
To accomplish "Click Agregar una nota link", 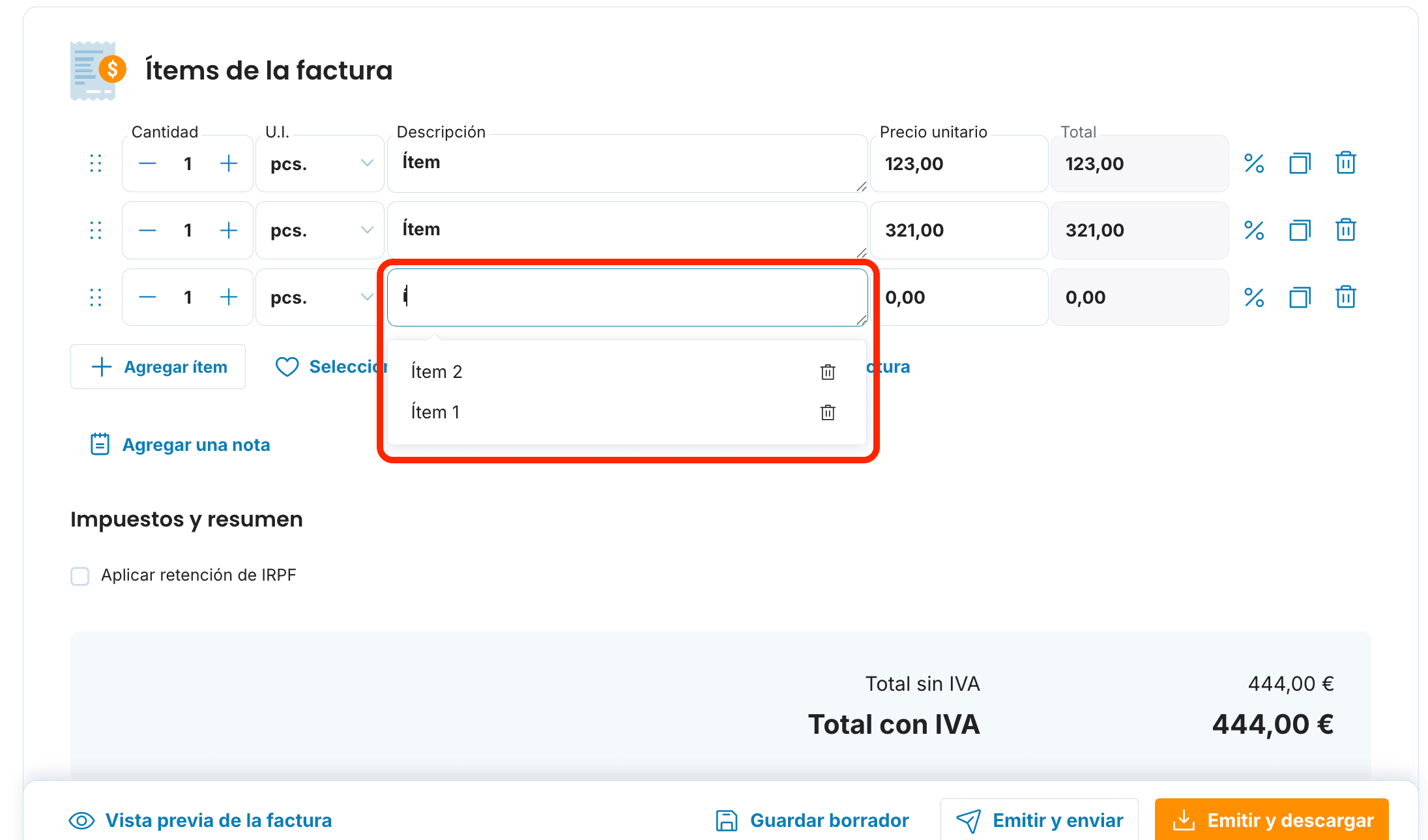I will point(180,444).
